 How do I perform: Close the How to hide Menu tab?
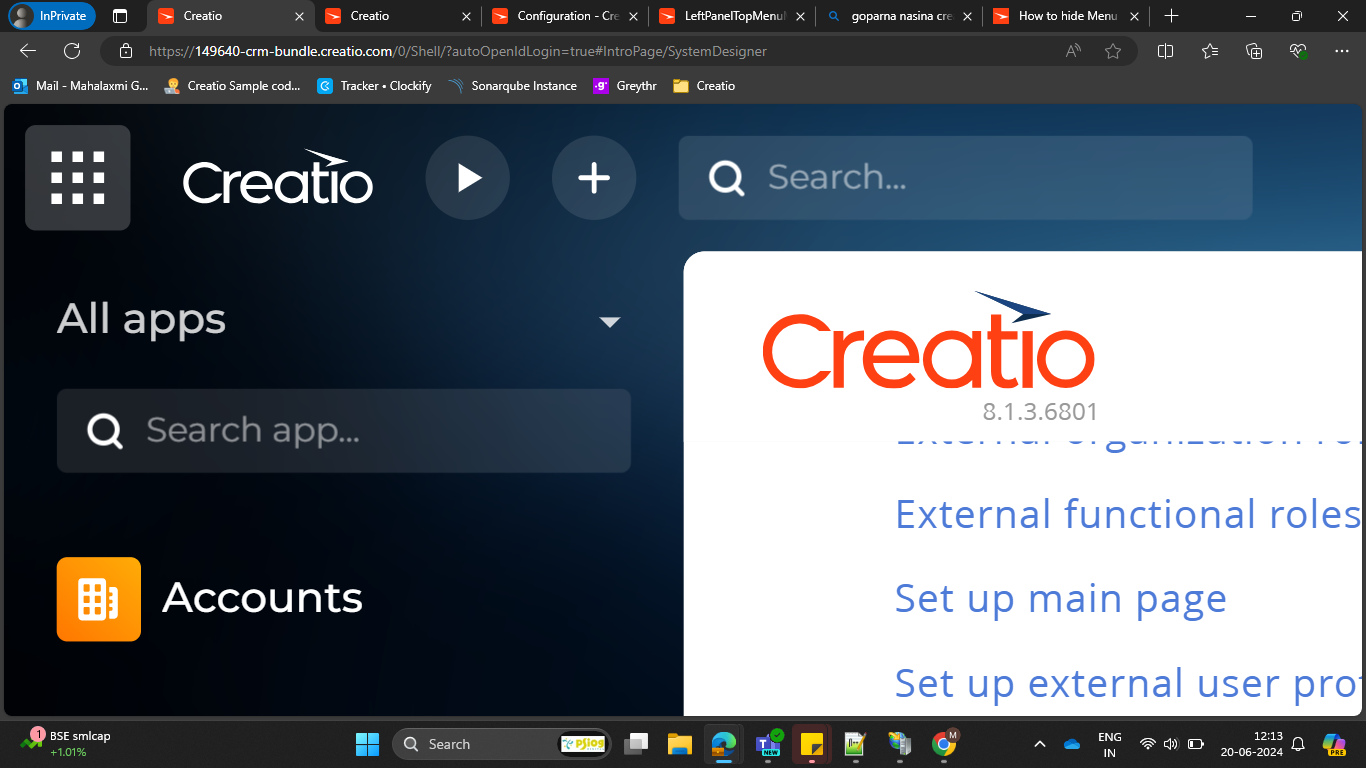click(1134, 16)
